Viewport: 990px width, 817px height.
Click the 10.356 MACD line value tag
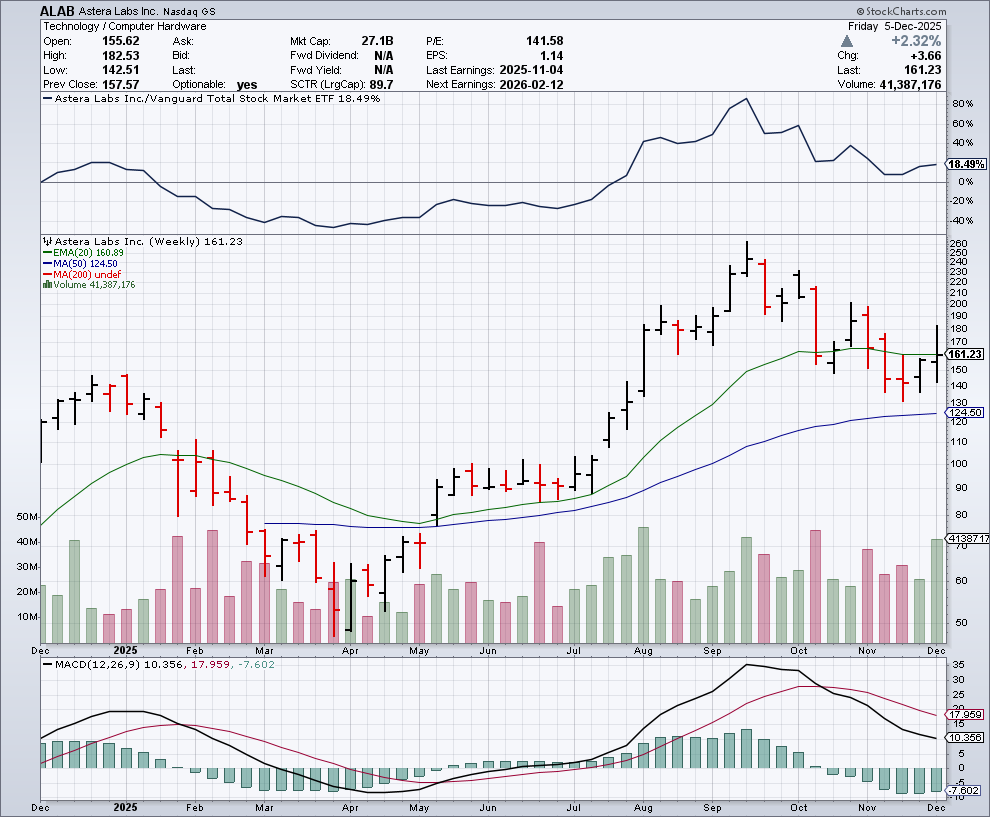pyautogui.click(x=966, y=738)
